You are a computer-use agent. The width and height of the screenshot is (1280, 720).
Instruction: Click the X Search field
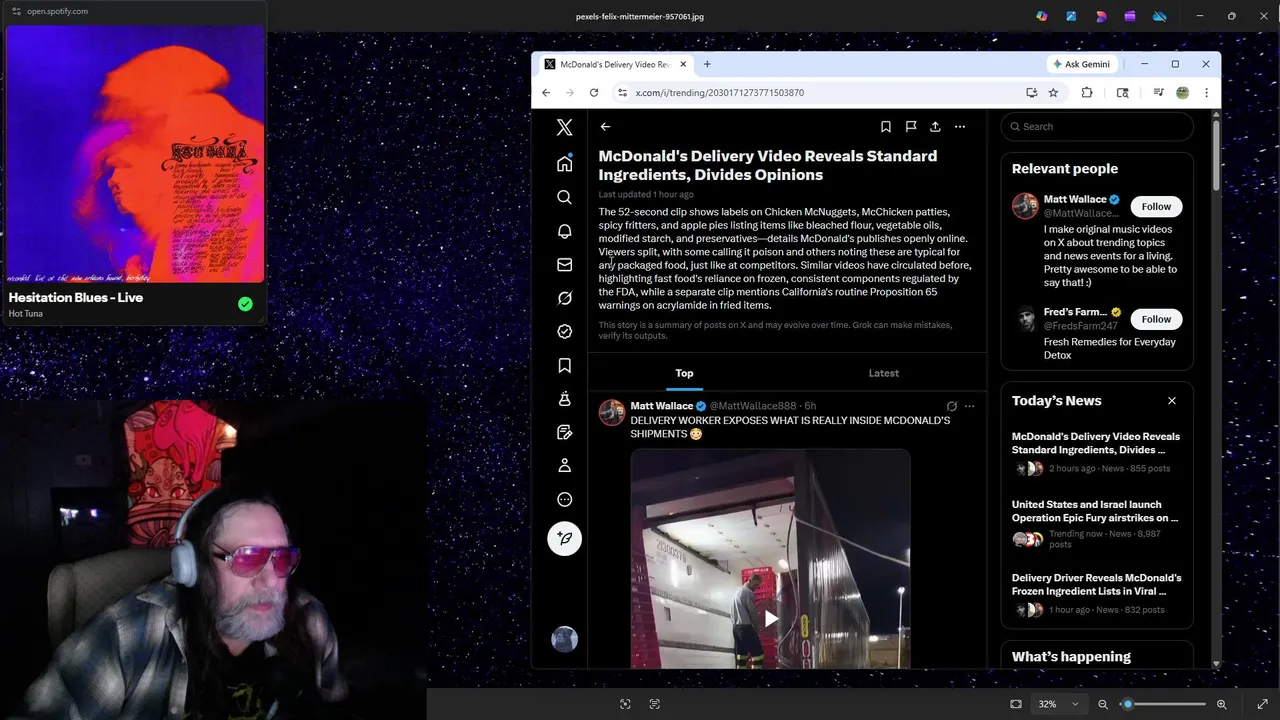coord(1097,127)
